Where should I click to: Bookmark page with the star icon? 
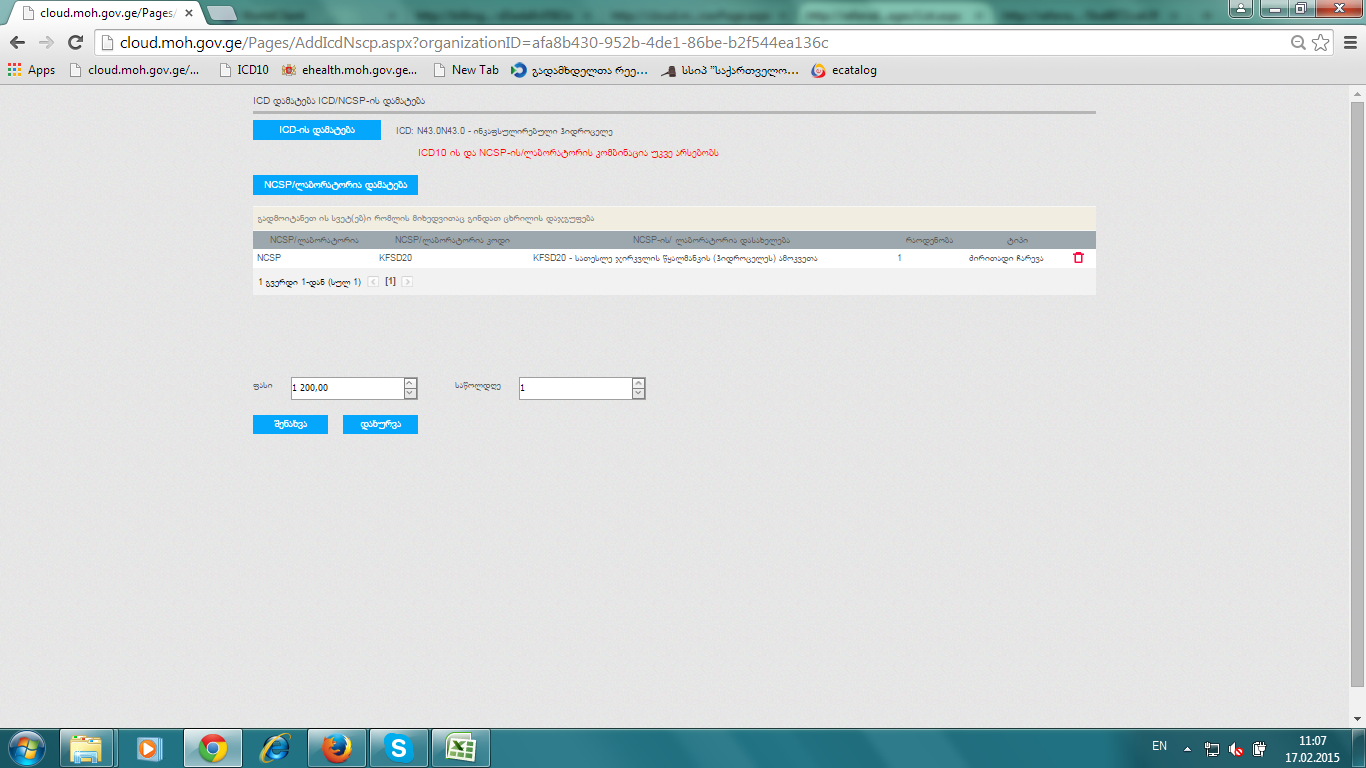tap(1320, 43)
